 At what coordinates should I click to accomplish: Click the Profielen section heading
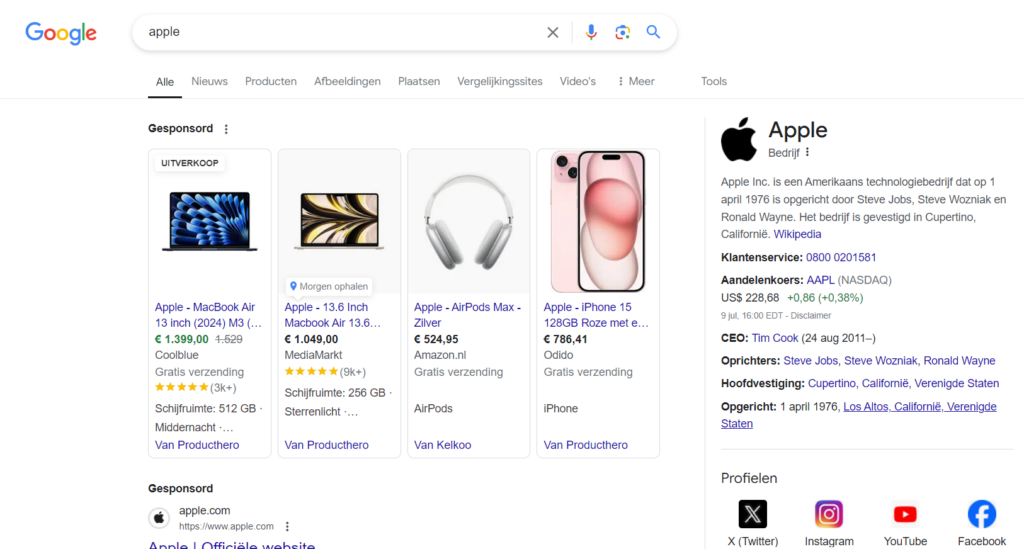[749, 478]
